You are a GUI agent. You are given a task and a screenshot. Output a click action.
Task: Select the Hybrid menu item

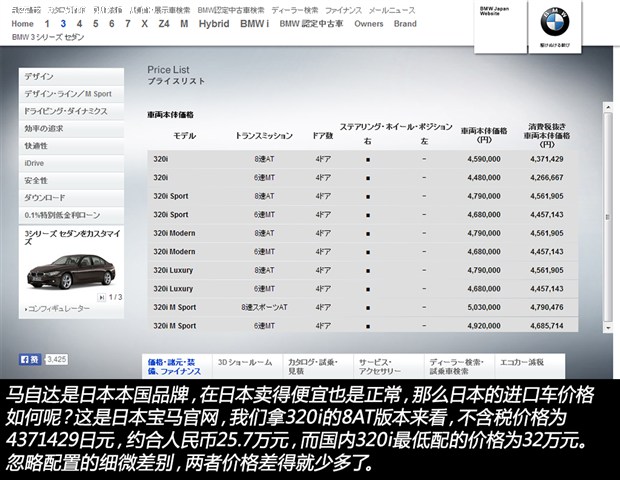[213, 23]
